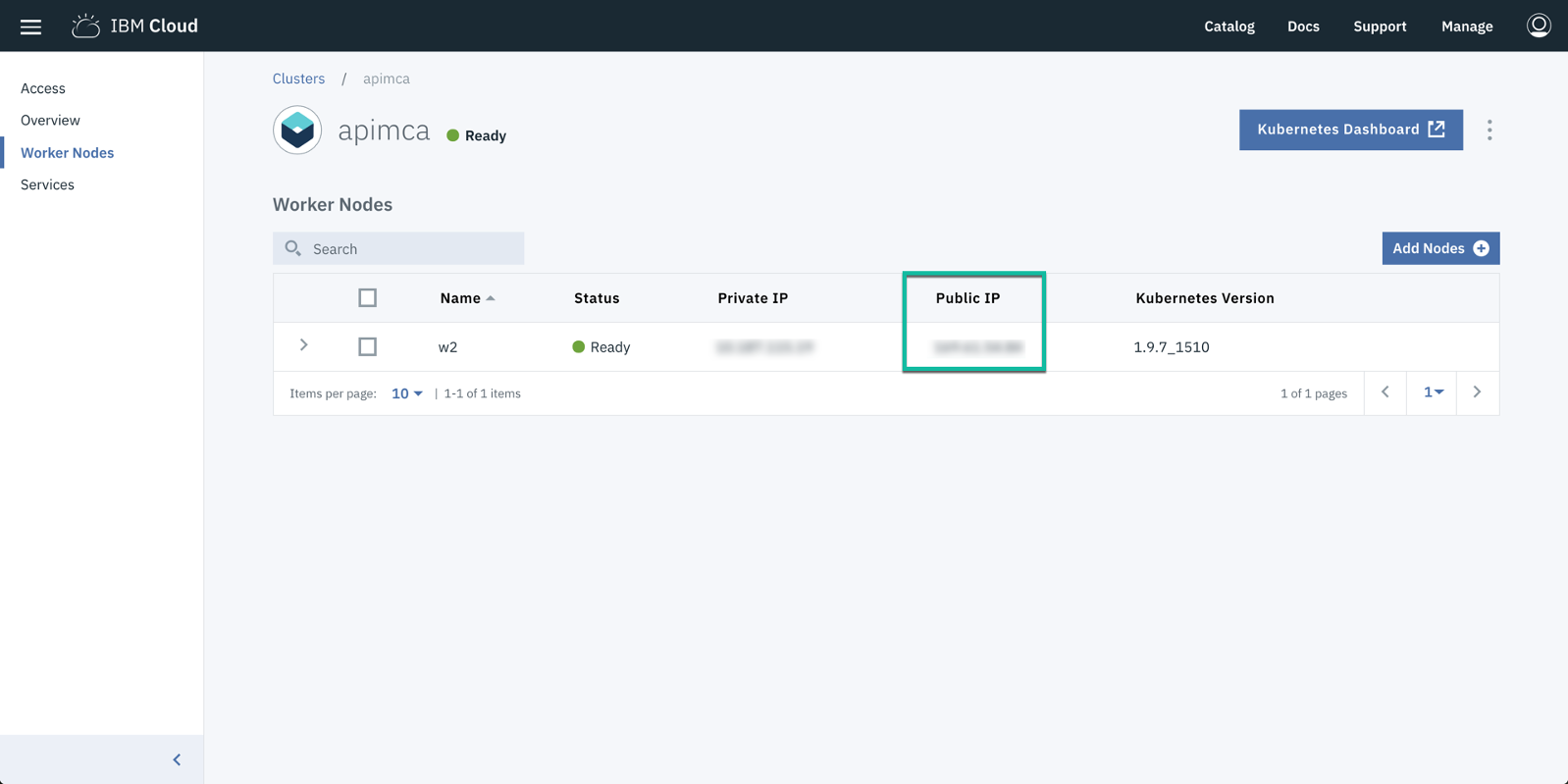
Task: Go to the Access section
Action: 43,88
